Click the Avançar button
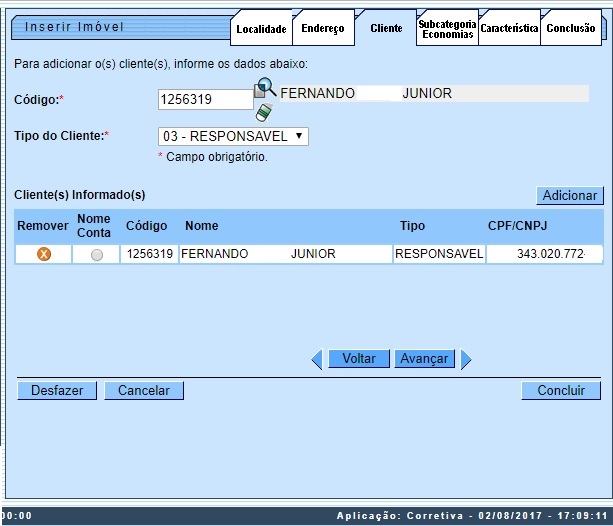 [x=424, y=359]
